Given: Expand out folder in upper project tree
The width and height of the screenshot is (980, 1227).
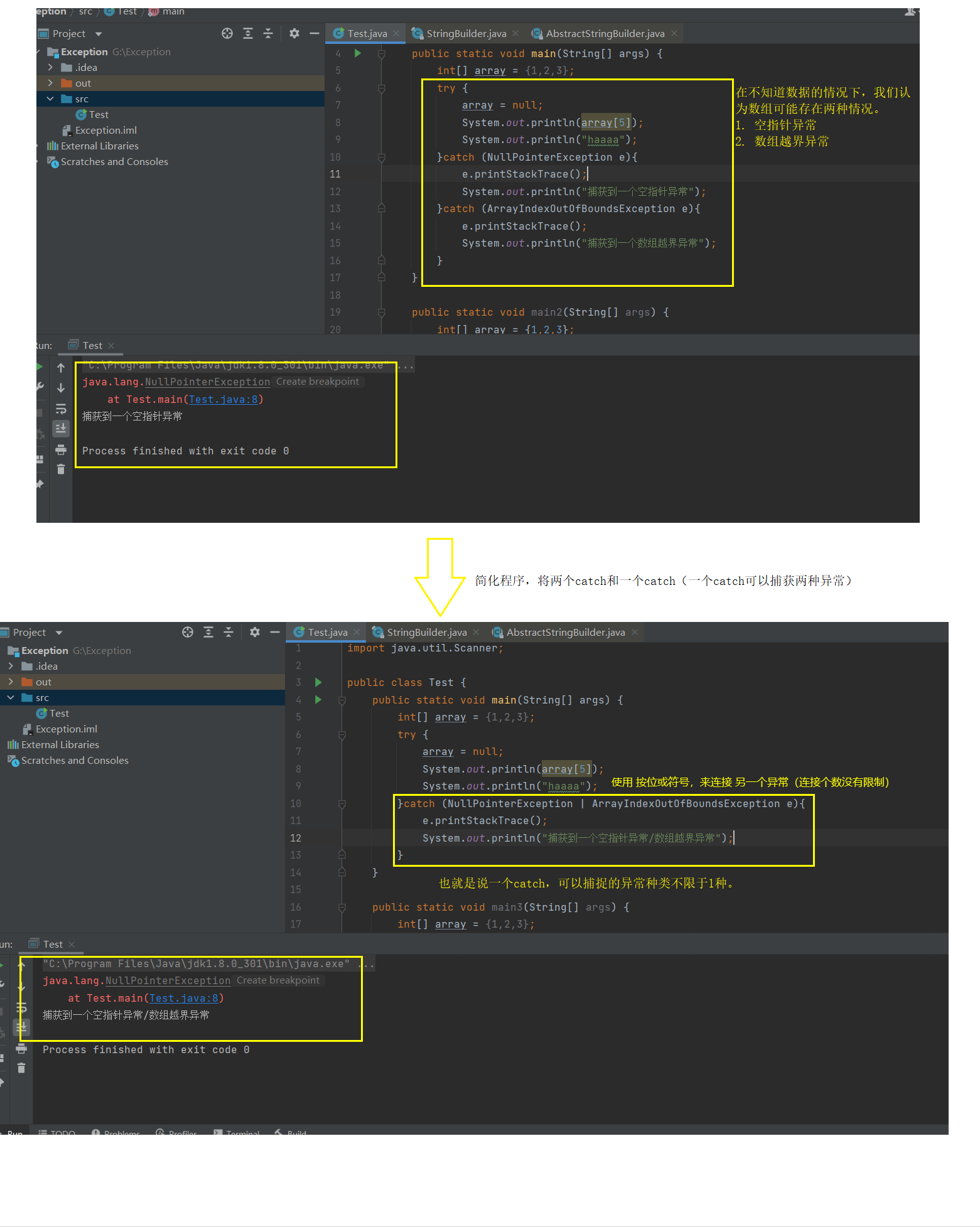Looking at the screenshot, I should 50,83.
